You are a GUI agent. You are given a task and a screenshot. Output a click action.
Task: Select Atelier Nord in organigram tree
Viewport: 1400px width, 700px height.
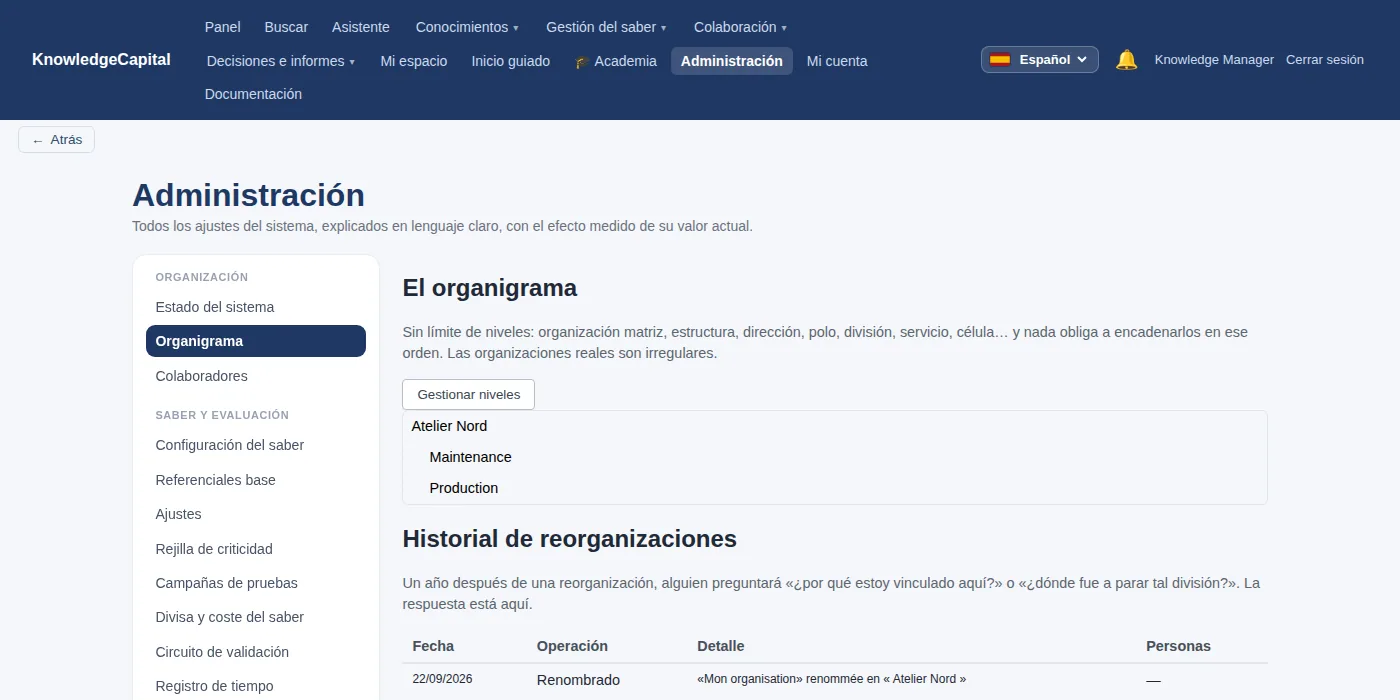tap(449, 426)
